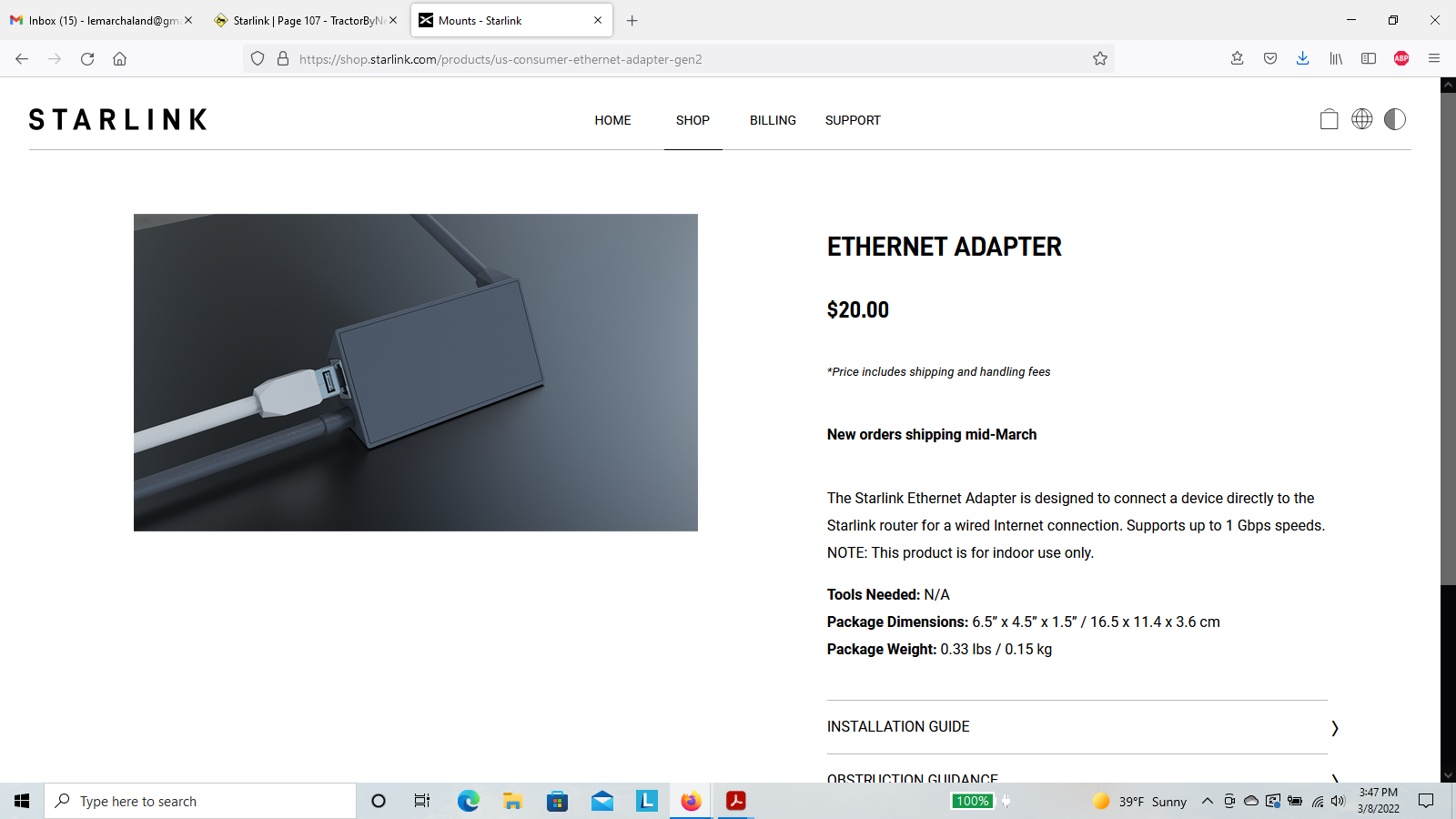This screenshot has width=1456, height=819.
Task: Click the ETHERNET ADAPTER heading
Action: (944, 247)
